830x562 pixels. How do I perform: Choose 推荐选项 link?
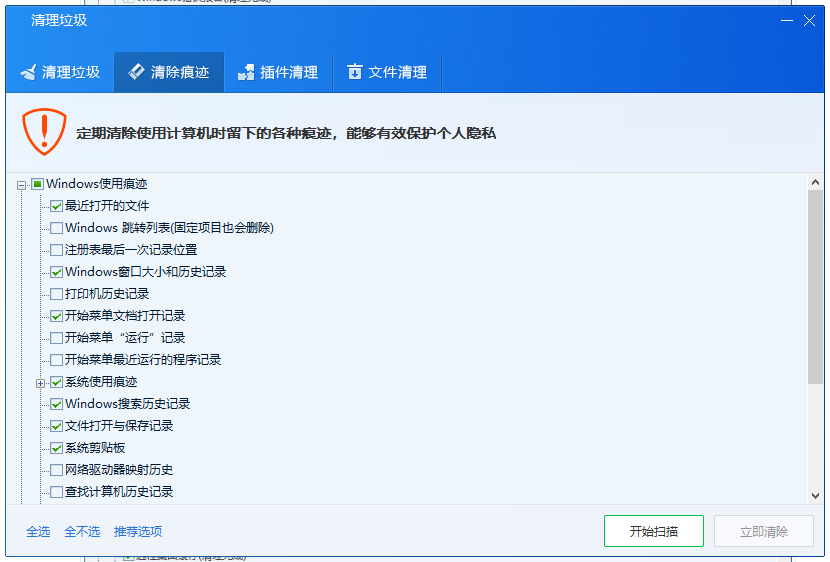138,531
